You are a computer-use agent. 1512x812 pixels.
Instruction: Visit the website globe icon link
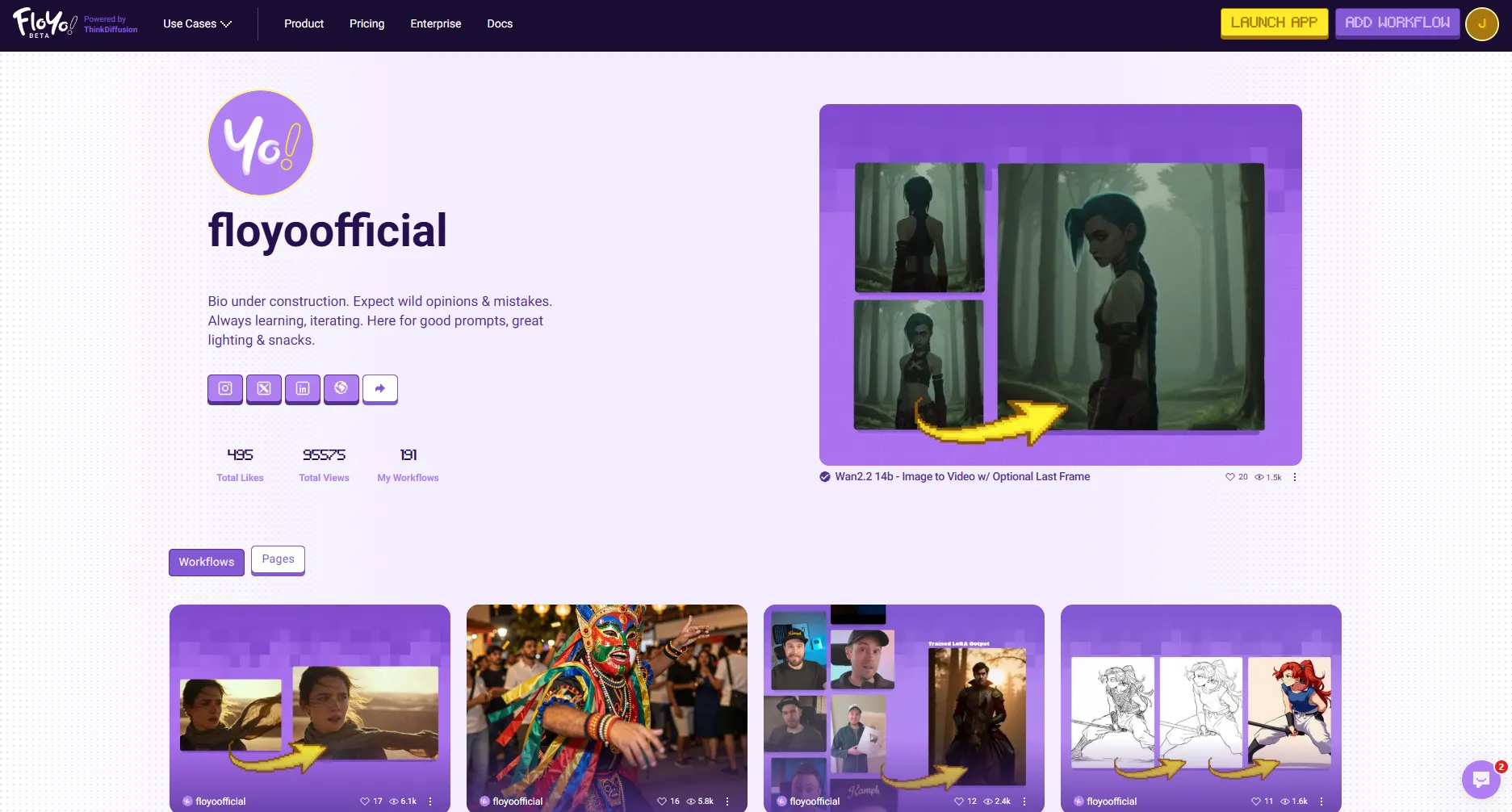pos(341,388)
